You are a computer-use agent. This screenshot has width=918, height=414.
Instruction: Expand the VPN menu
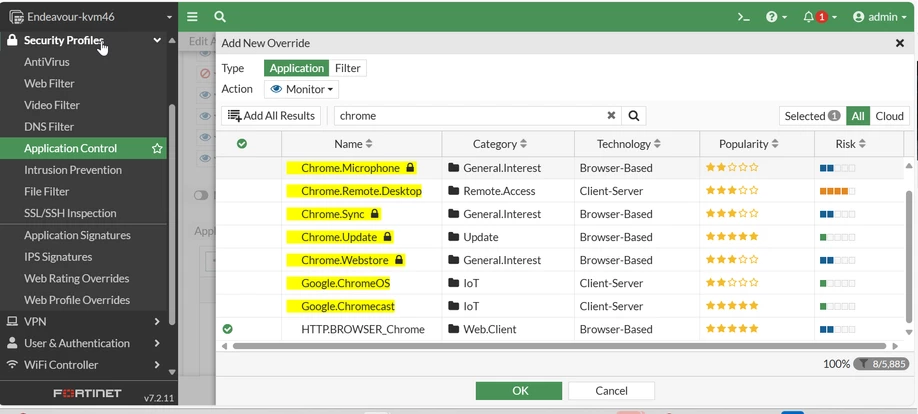point(157,321)
